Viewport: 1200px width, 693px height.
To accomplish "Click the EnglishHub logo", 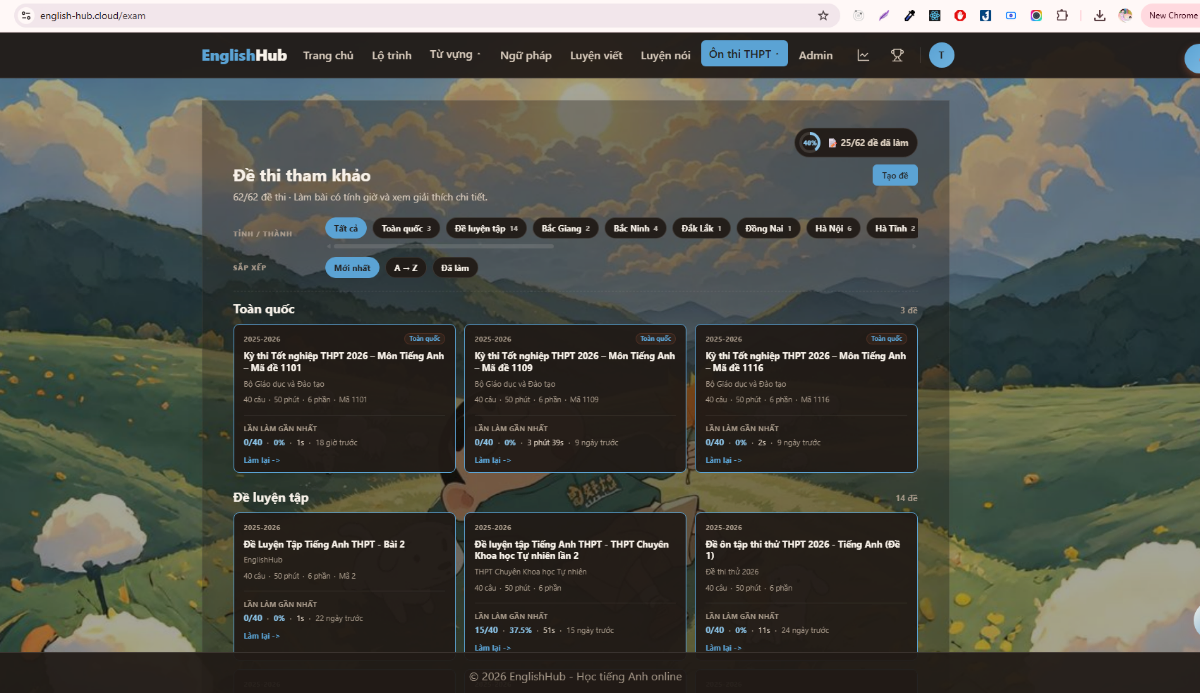I will [x=244, y=55].
